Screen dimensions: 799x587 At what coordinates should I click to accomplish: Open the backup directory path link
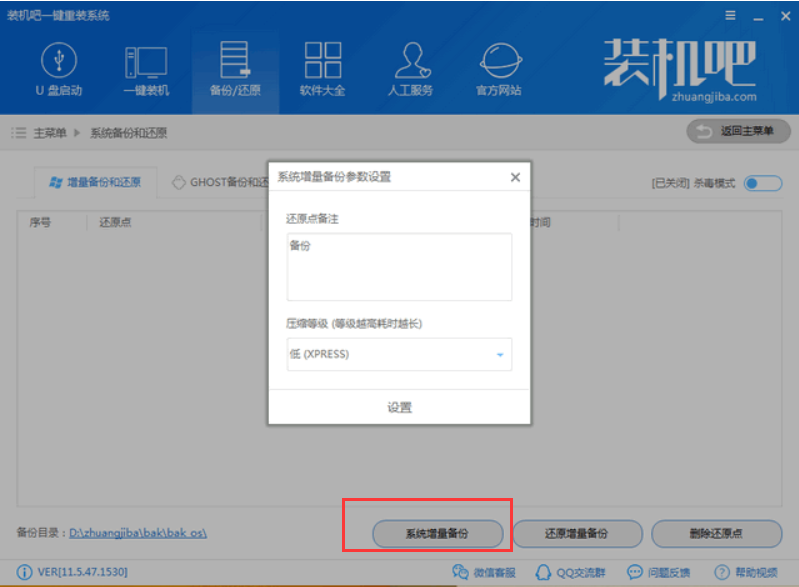138,533
